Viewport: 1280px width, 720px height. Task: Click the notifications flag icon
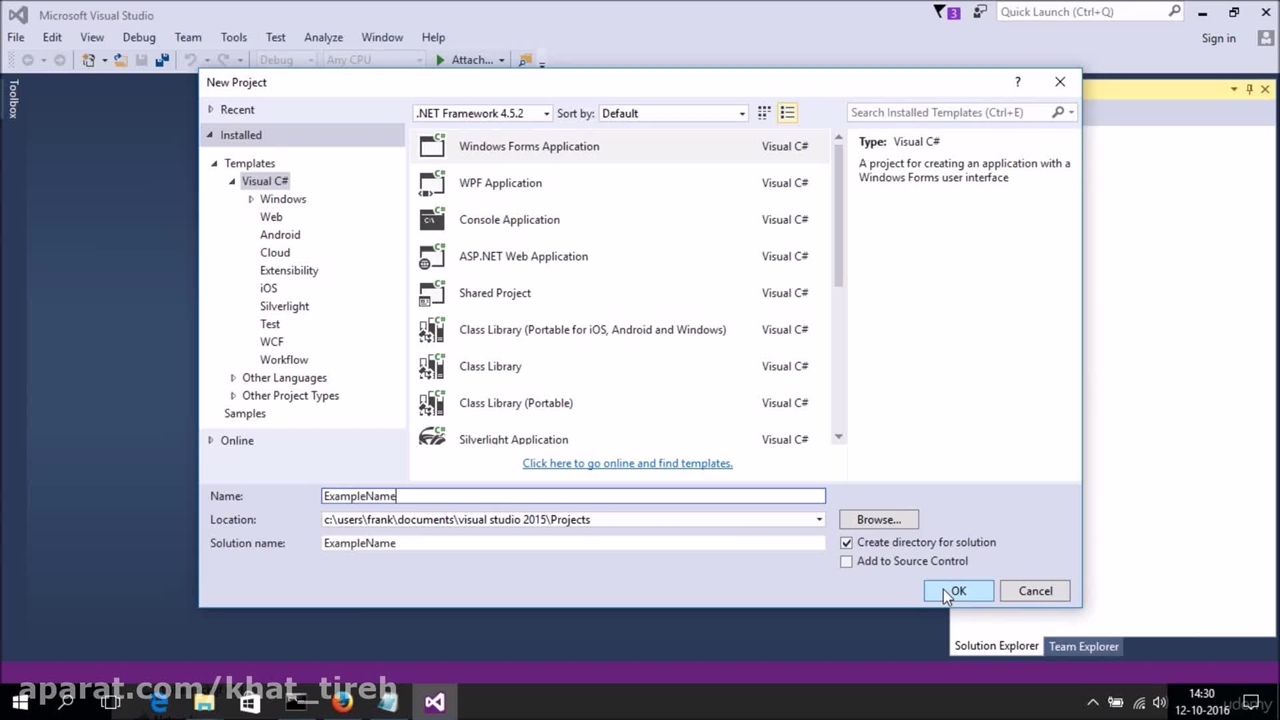[x=940, y=12]
